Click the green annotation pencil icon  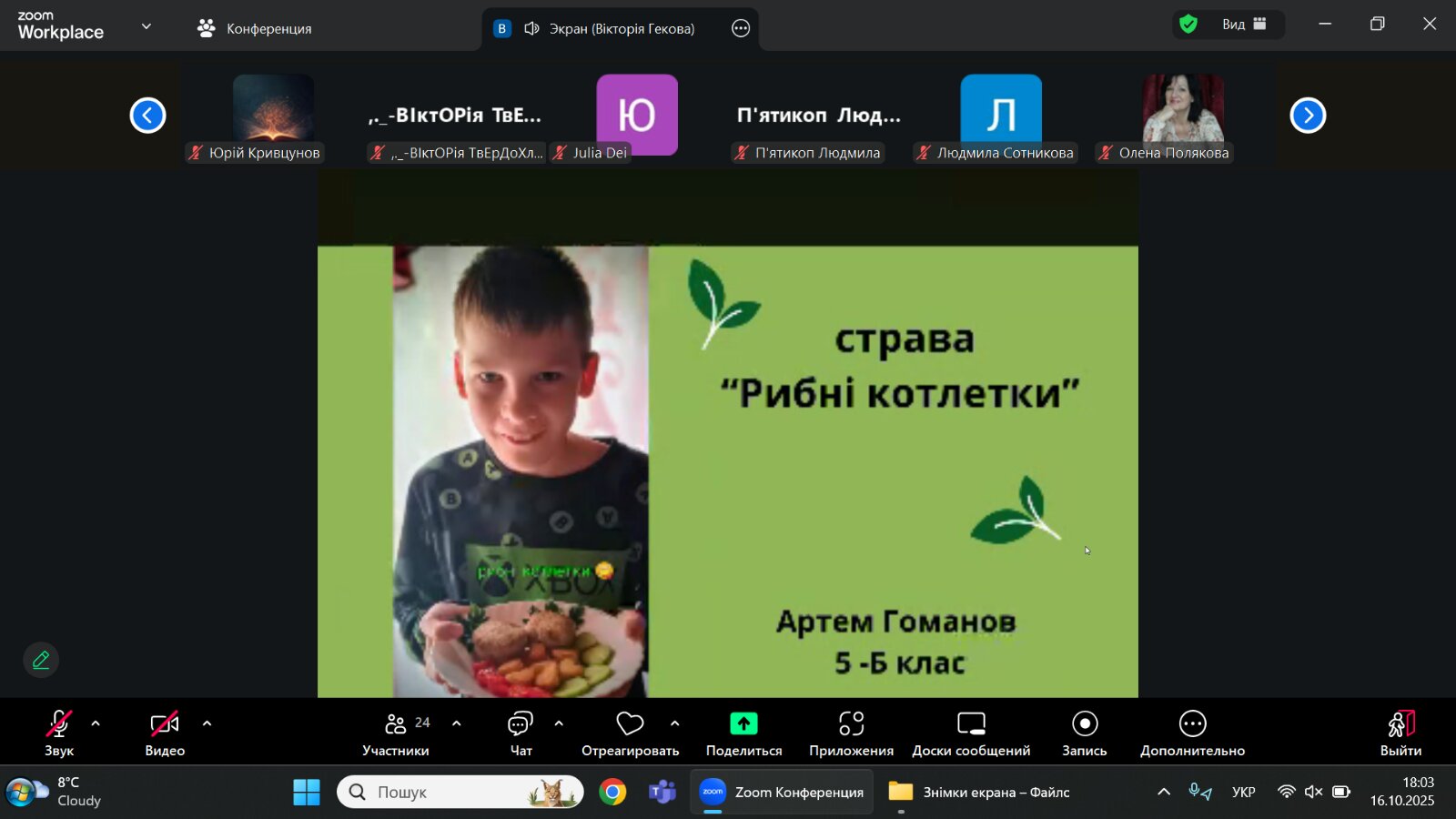(41, 660)
